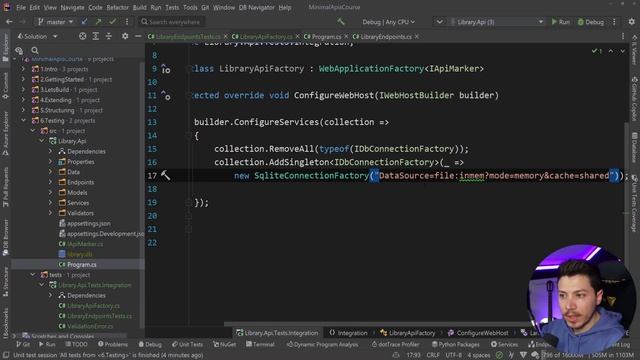Select Program.cs in the solution tree

[82, 264]
